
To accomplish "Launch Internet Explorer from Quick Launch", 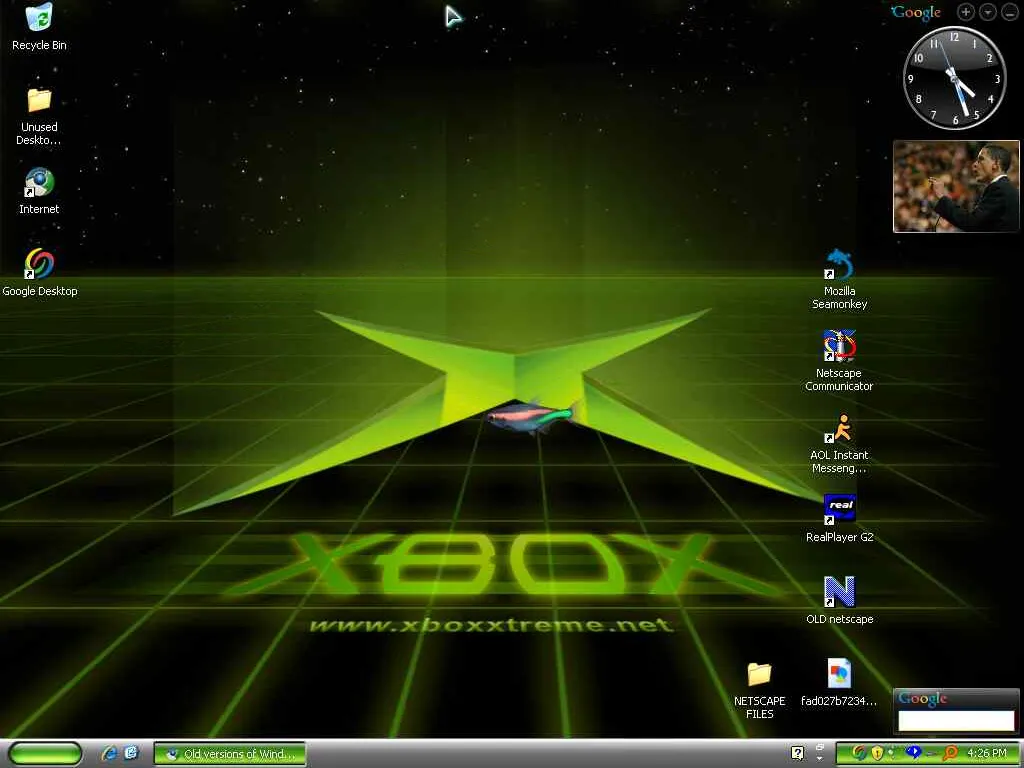I will (x=110, y=754).
